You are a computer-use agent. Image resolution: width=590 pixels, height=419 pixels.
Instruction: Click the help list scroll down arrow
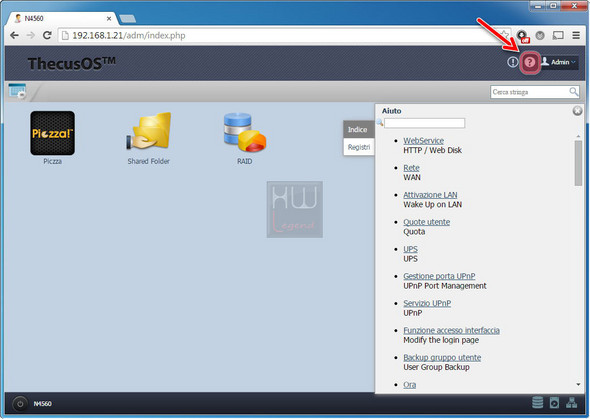tap(578, 384)
